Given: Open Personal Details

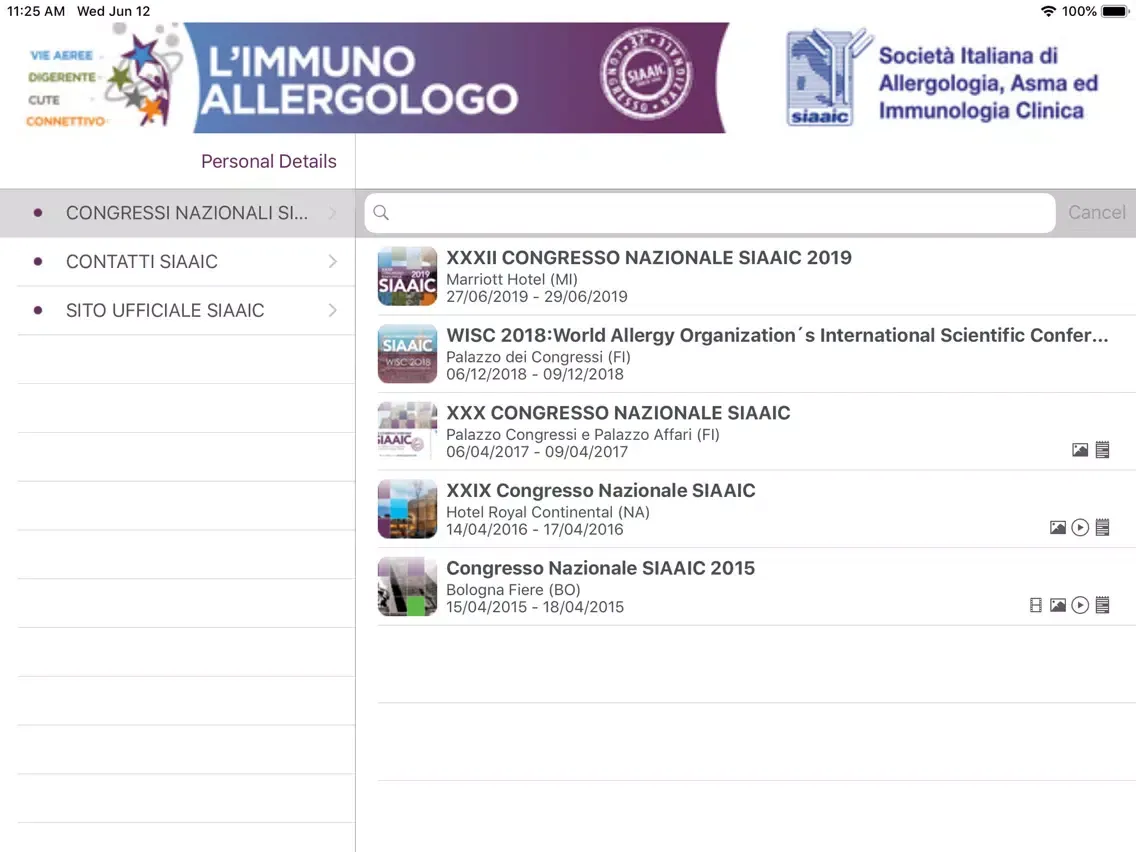Looking at the screenshot, I should pos(269,161).
